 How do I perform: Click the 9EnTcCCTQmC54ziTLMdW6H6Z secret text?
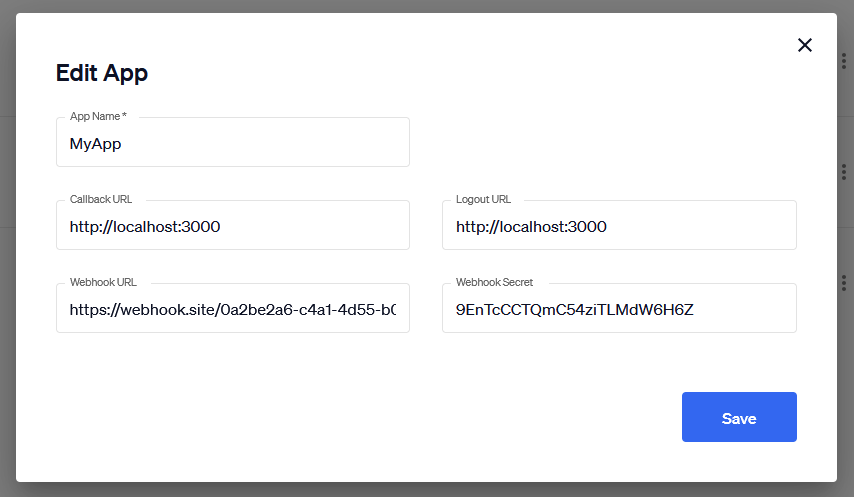click(x=574, y=310)
